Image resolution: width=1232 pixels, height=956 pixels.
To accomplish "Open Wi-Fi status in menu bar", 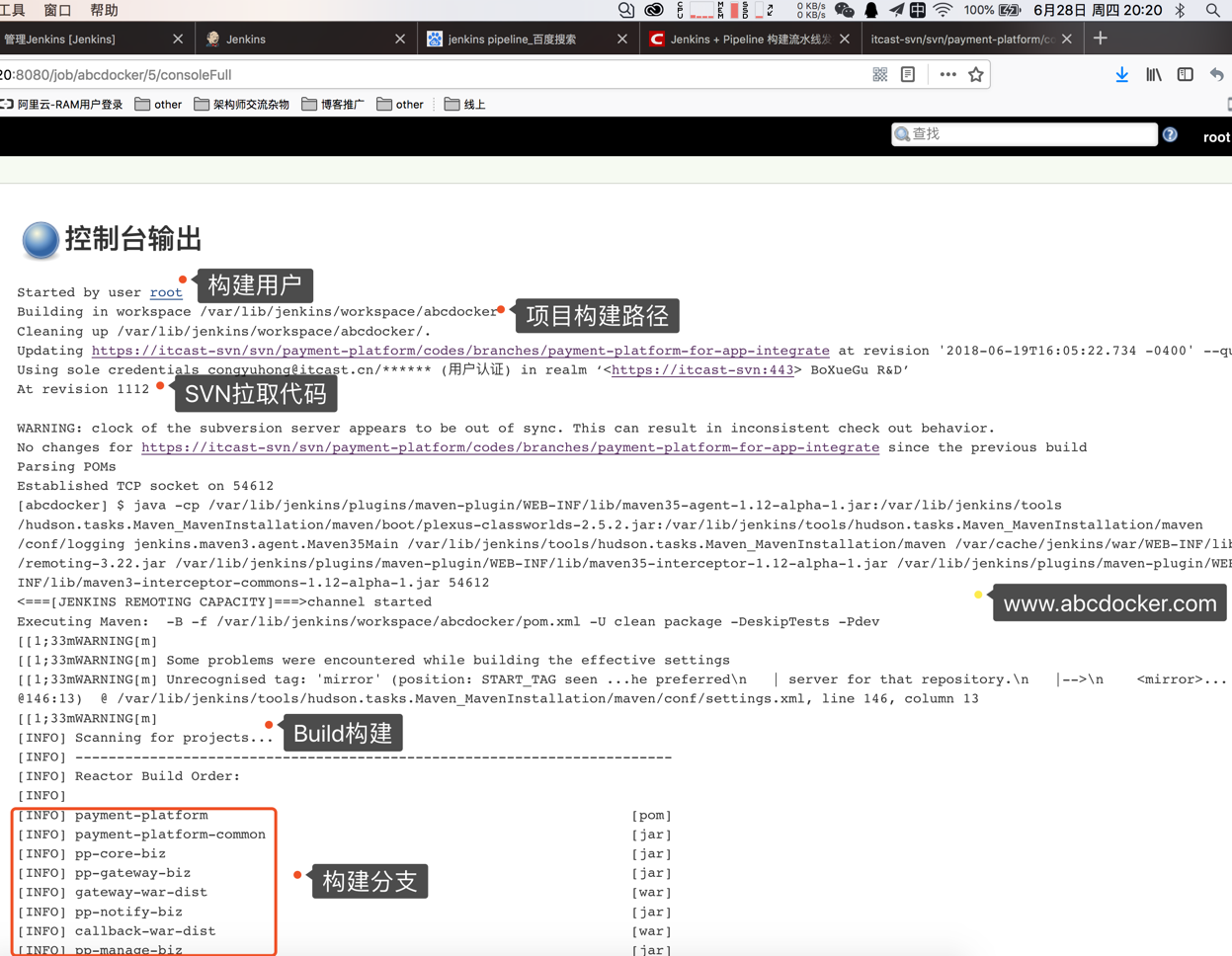I will point(944,11).
